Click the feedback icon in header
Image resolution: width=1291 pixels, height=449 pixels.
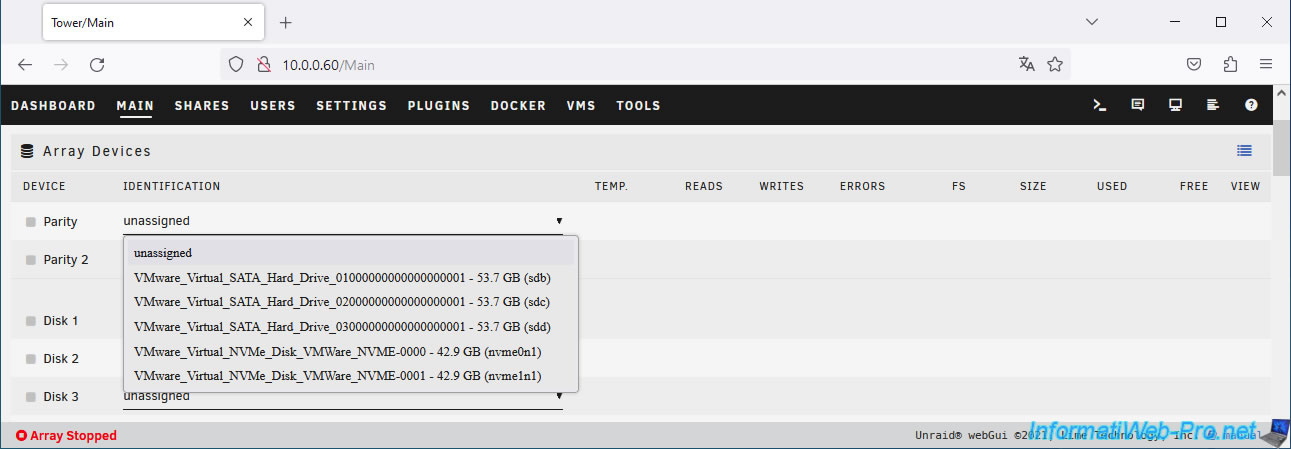click(x=1137, y=105)
